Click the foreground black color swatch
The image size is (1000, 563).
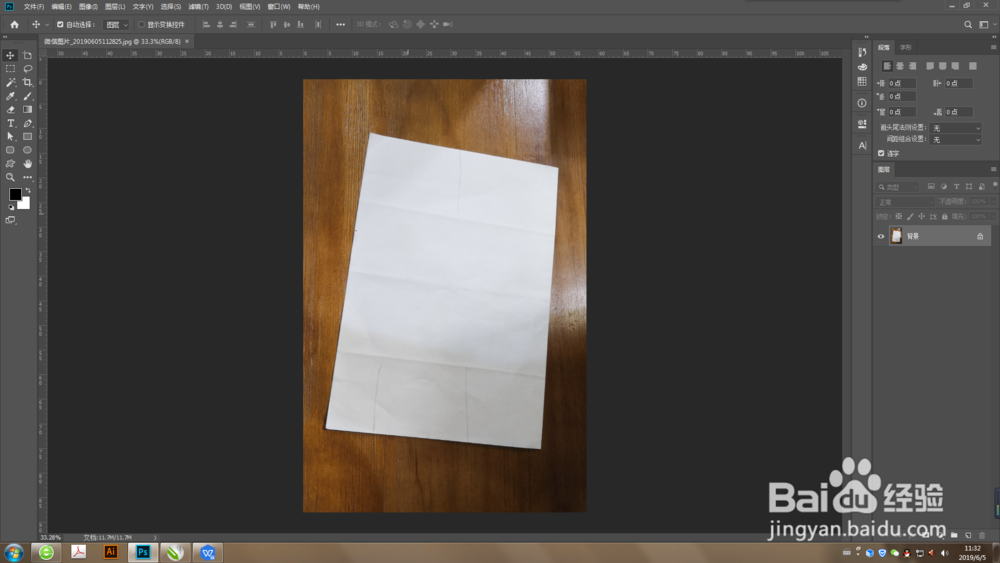point(14,194)
